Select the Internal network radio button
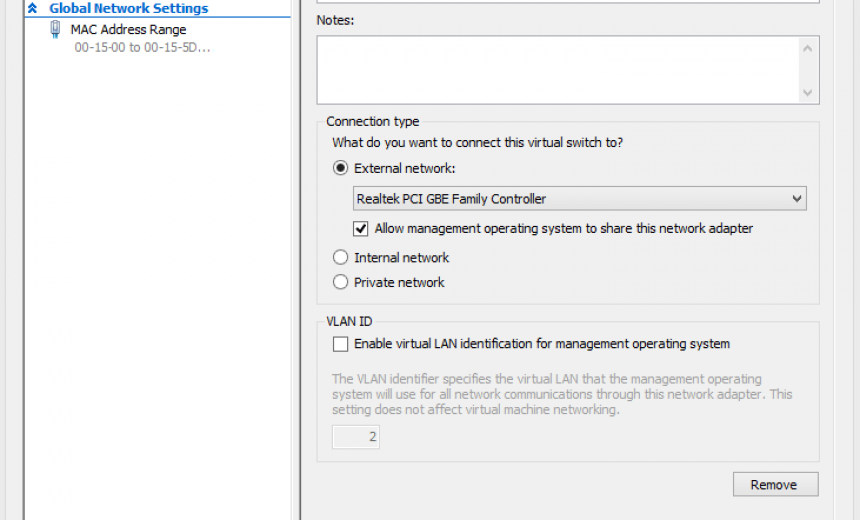 [341, 258]
